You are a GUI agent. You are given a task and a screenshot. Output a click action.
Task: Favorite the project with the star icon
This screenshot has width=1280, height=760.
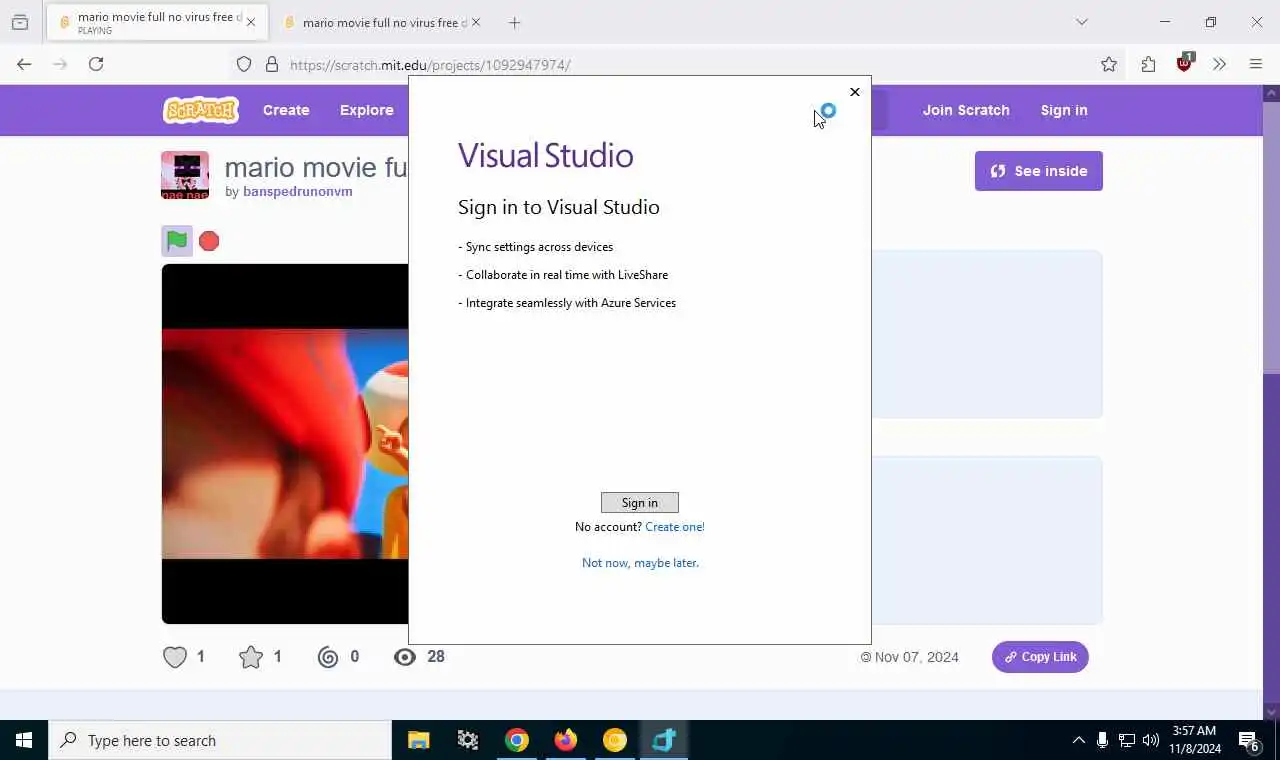pyautogui.click(x=251, y=657)
